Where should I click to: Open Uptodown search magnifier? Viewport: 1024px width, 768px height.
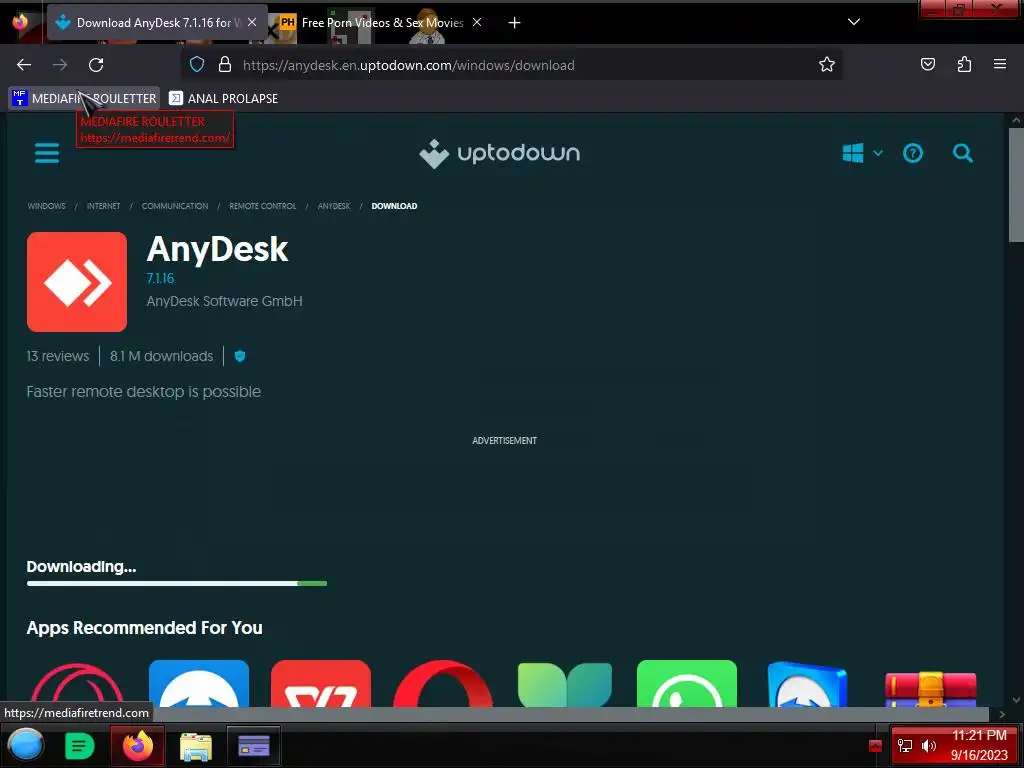[963, 153]
